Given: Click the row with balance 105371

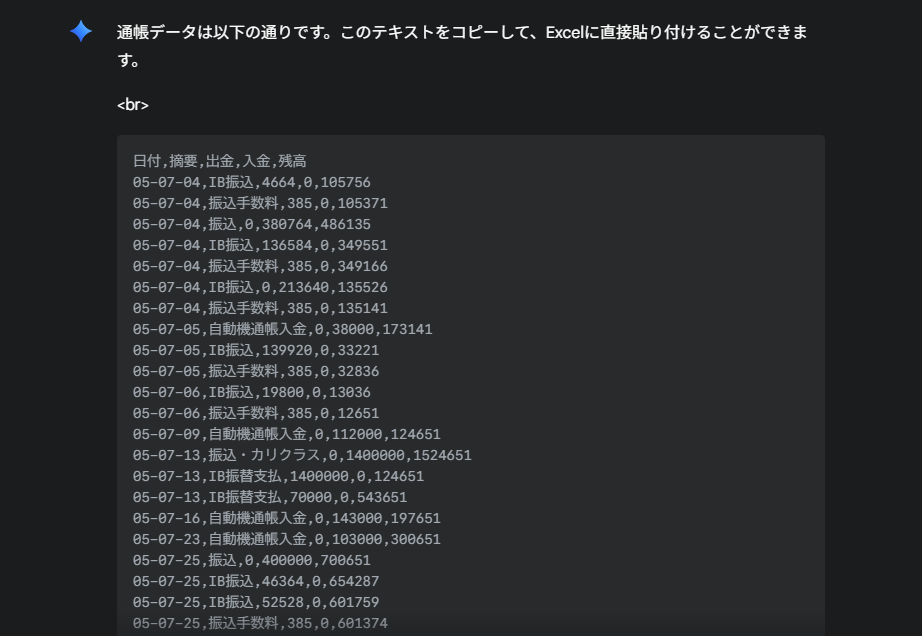Looking at the screenshot, I should (260, 203).
